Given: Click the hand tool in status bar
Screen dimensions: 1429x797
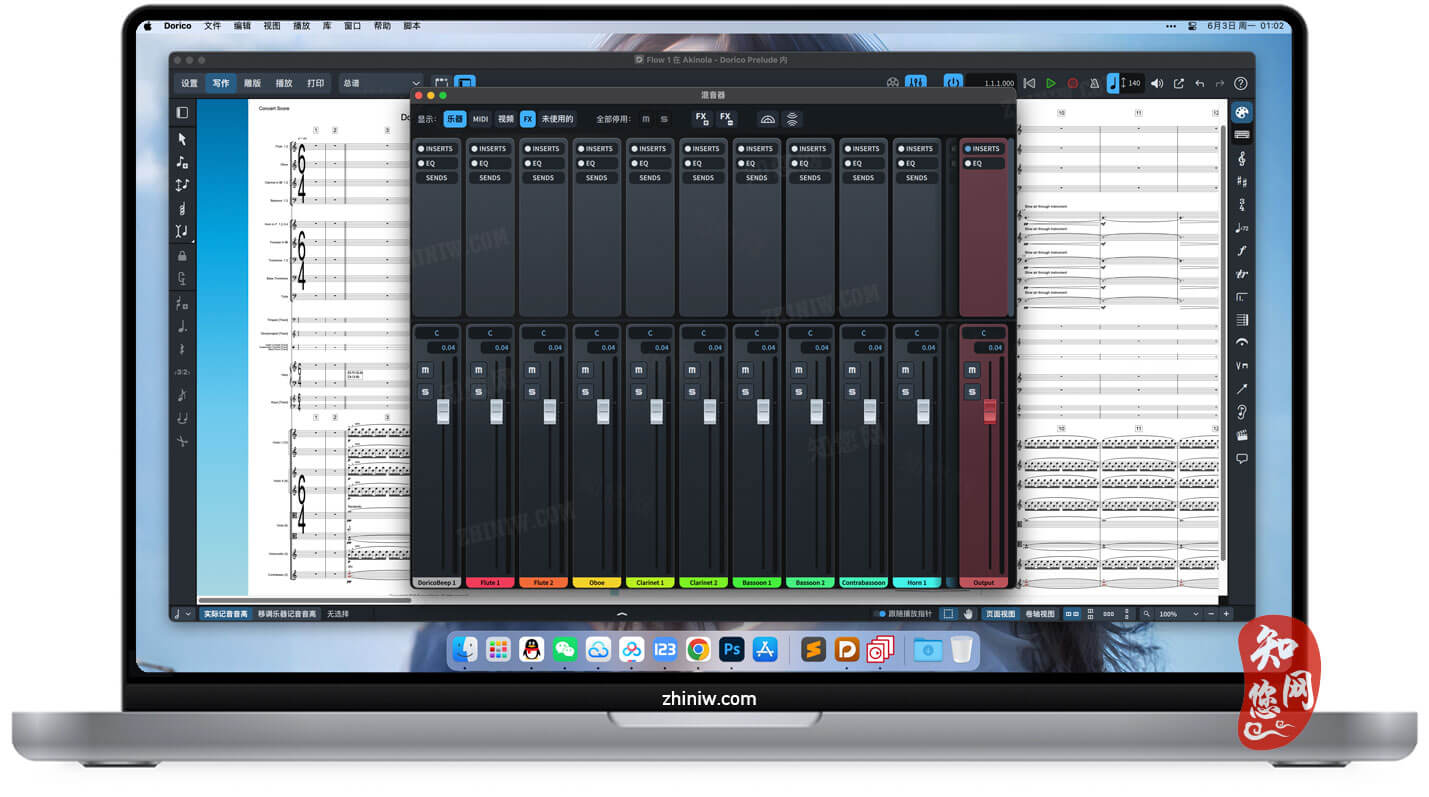Looking at the screenshot, I should 968,614.
